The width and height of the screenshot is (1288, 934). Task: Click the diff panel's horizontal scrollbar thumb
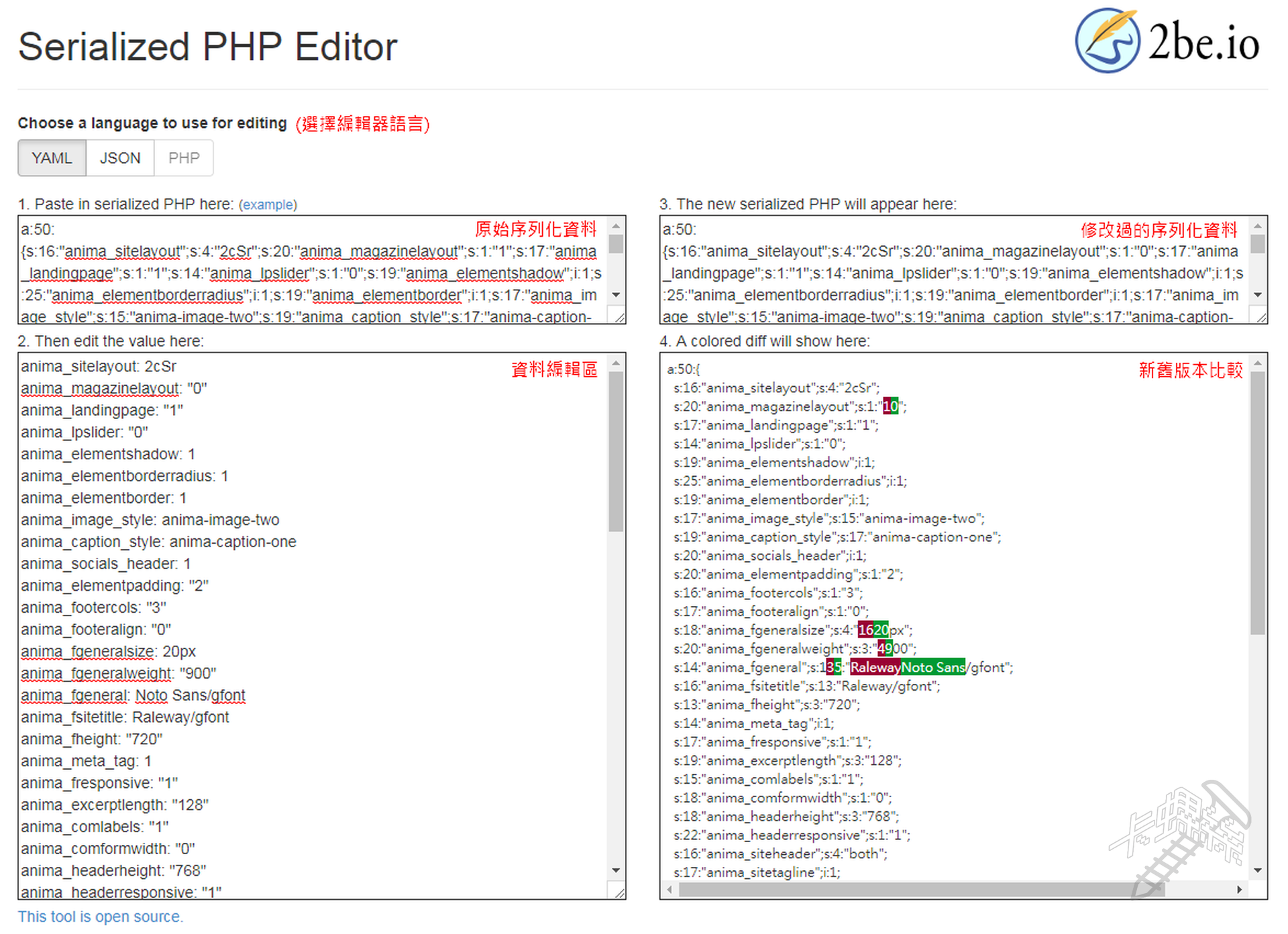[x=921, y=889]
